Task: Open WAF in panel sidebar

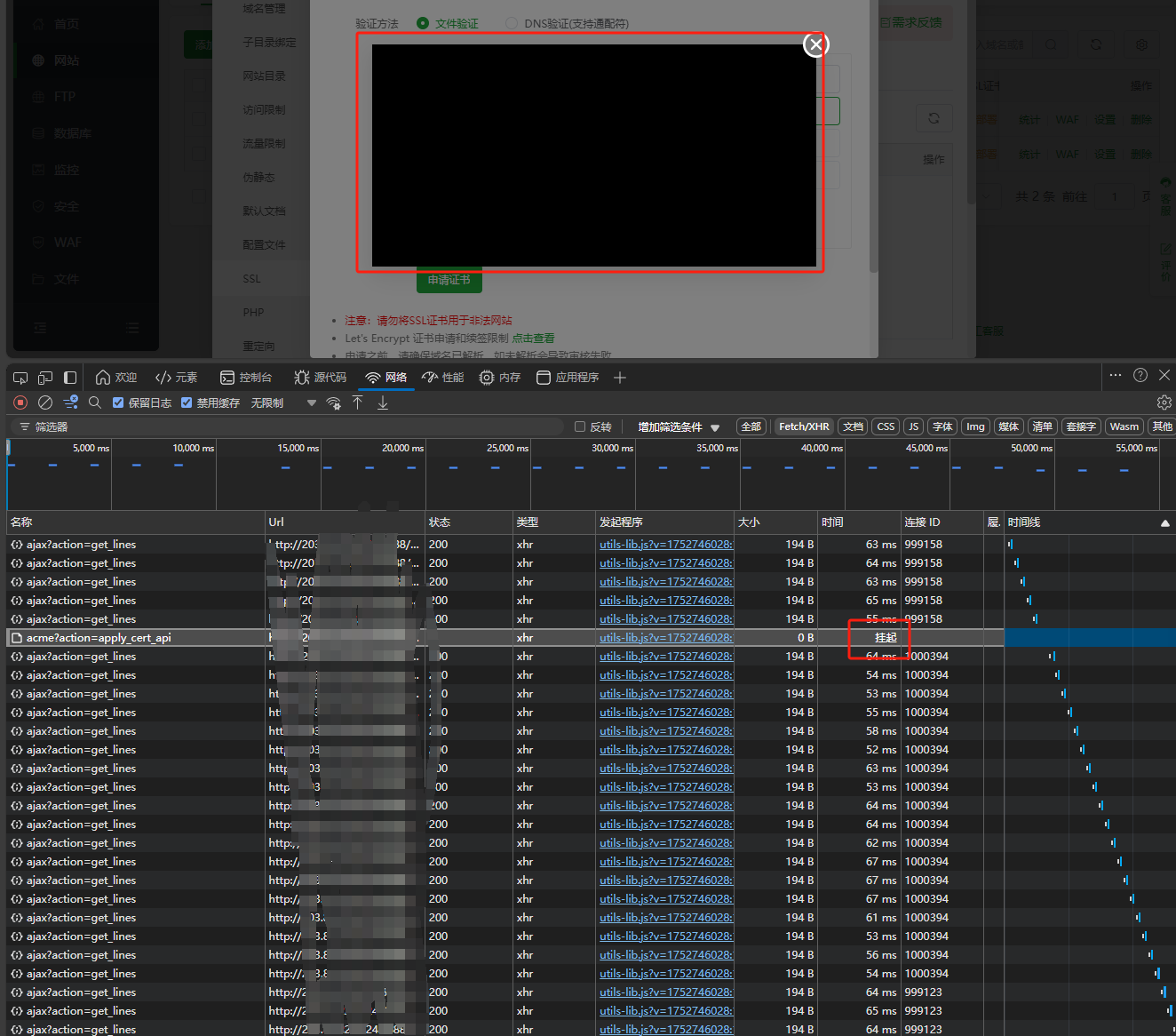Action: click(x=68, y=243)
